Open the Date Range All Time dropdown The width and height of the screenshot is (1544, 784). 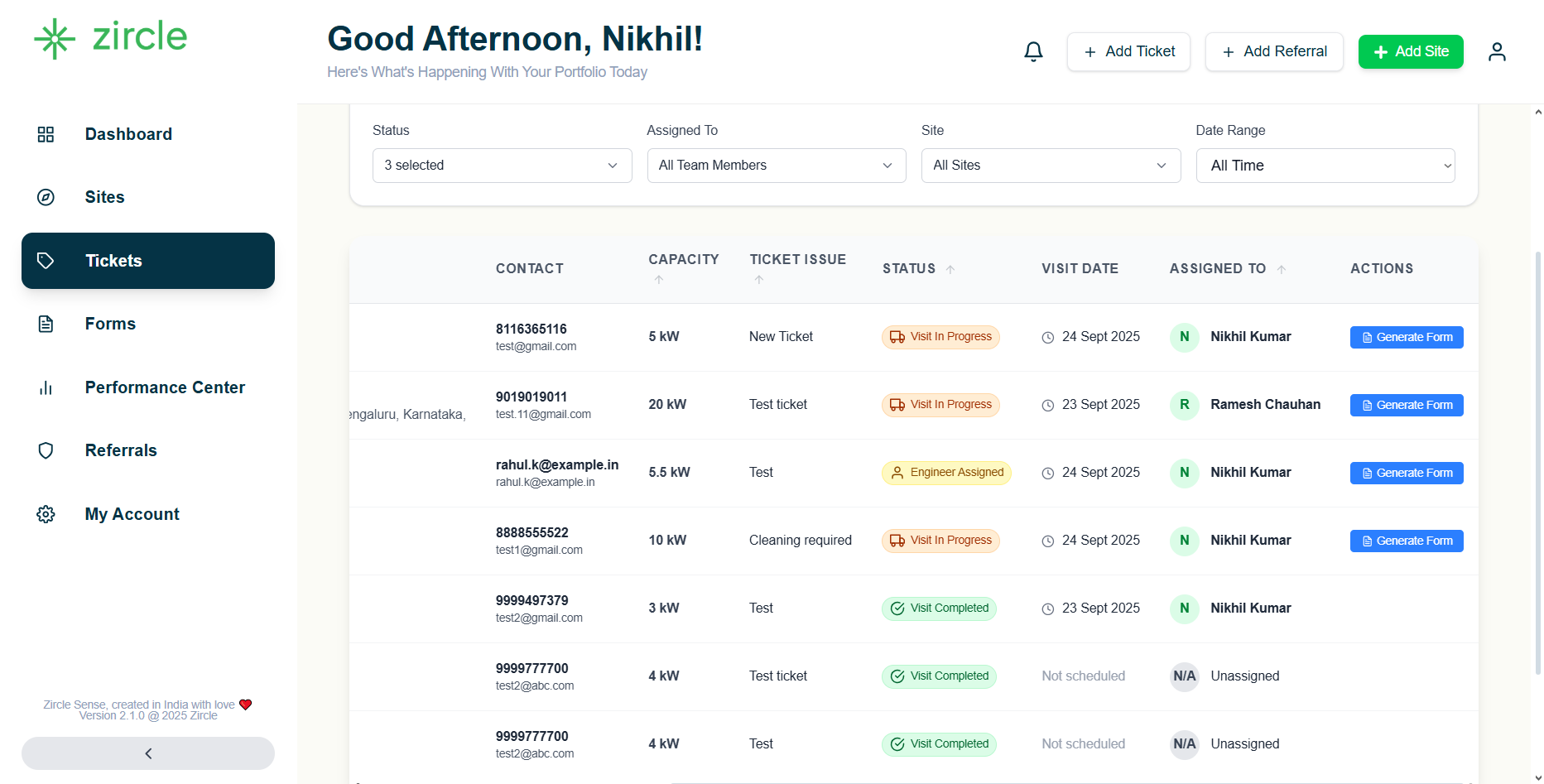point(1325,166)
